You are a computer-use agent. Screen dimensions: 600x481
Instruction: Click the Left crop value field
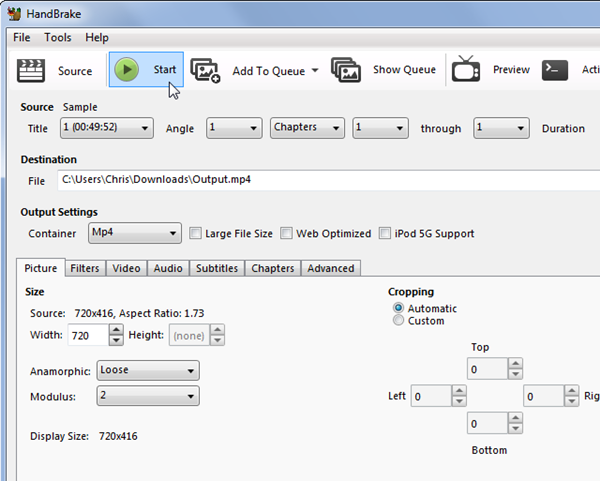(431, 396)
